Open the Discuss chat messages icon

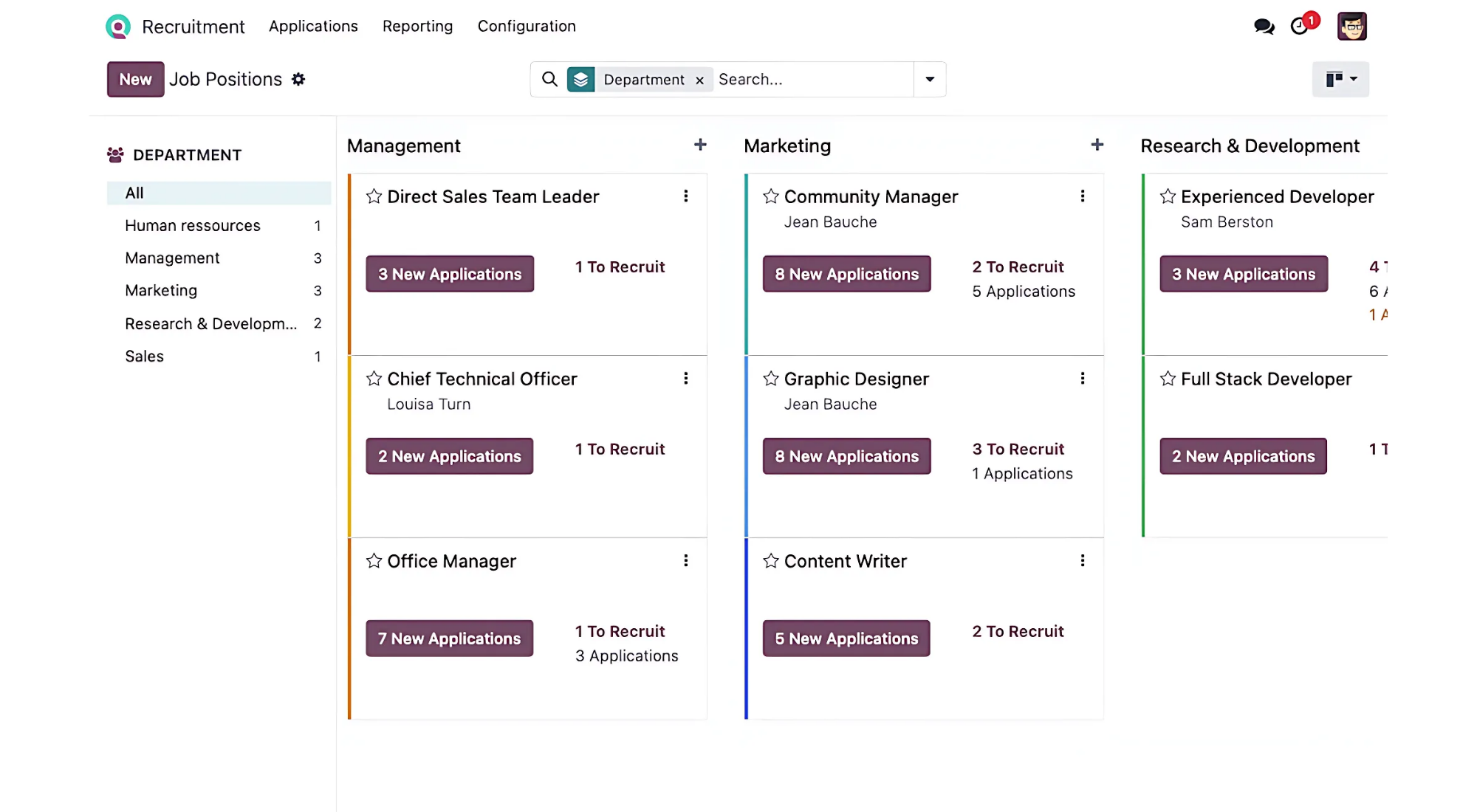tap(1264, 27)
